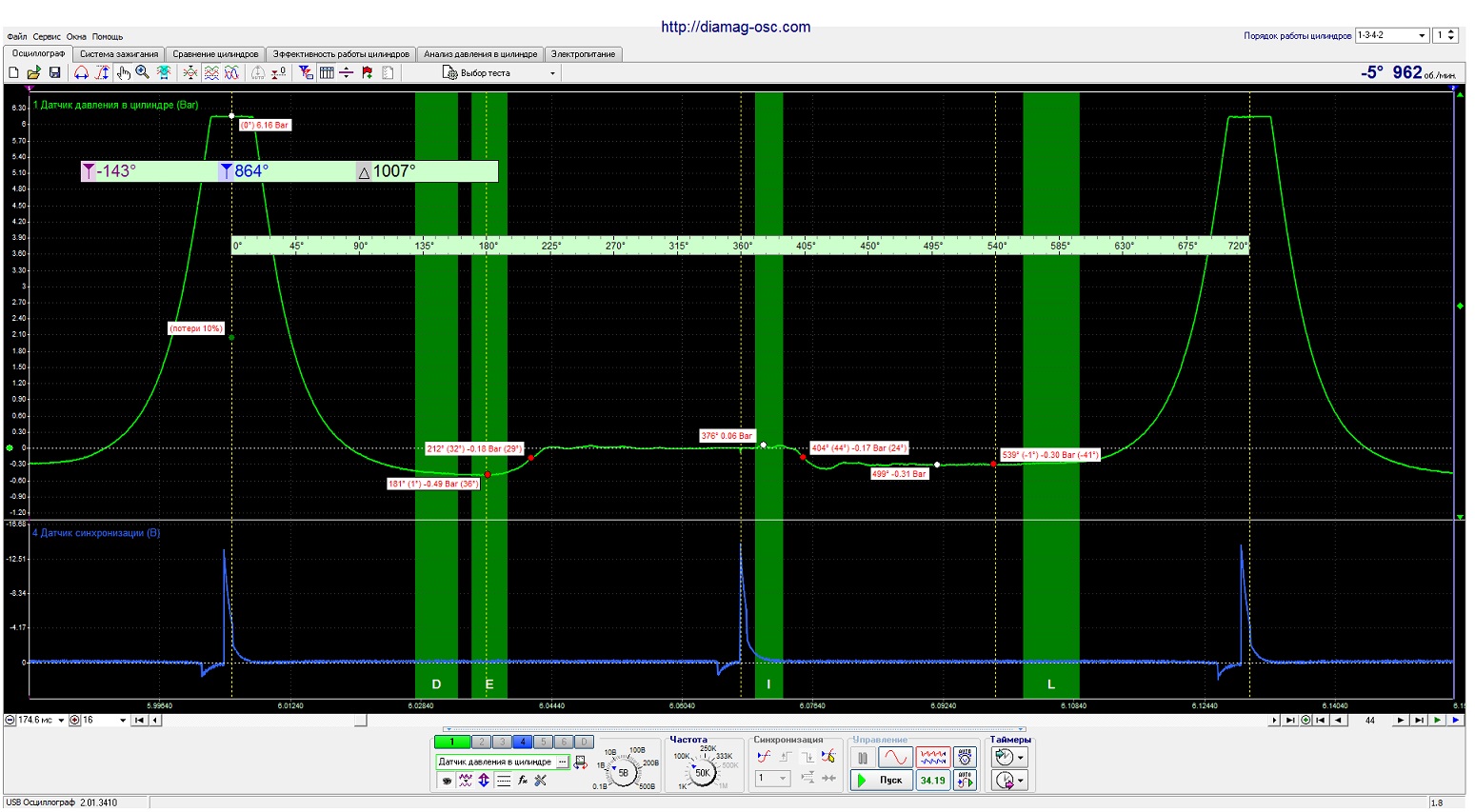
Task: Click the channel eye visibility icon
Action: click(x=447, y=781)
